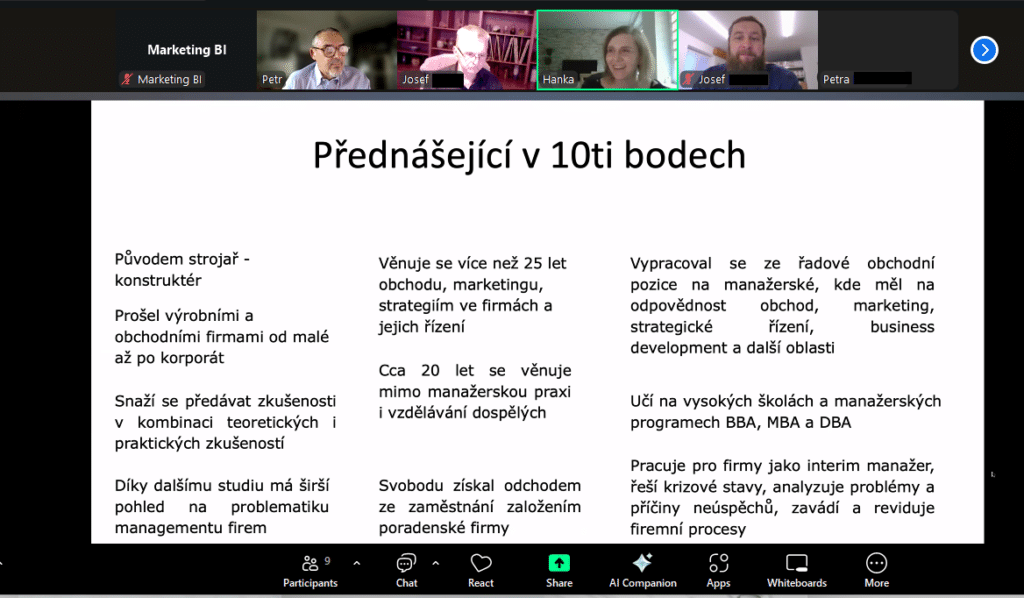The height and width of the screenshot is (598, 1024).
Task: Click the text 'Díky dalšímu studiu má širší'
Action: pos(222,486)
